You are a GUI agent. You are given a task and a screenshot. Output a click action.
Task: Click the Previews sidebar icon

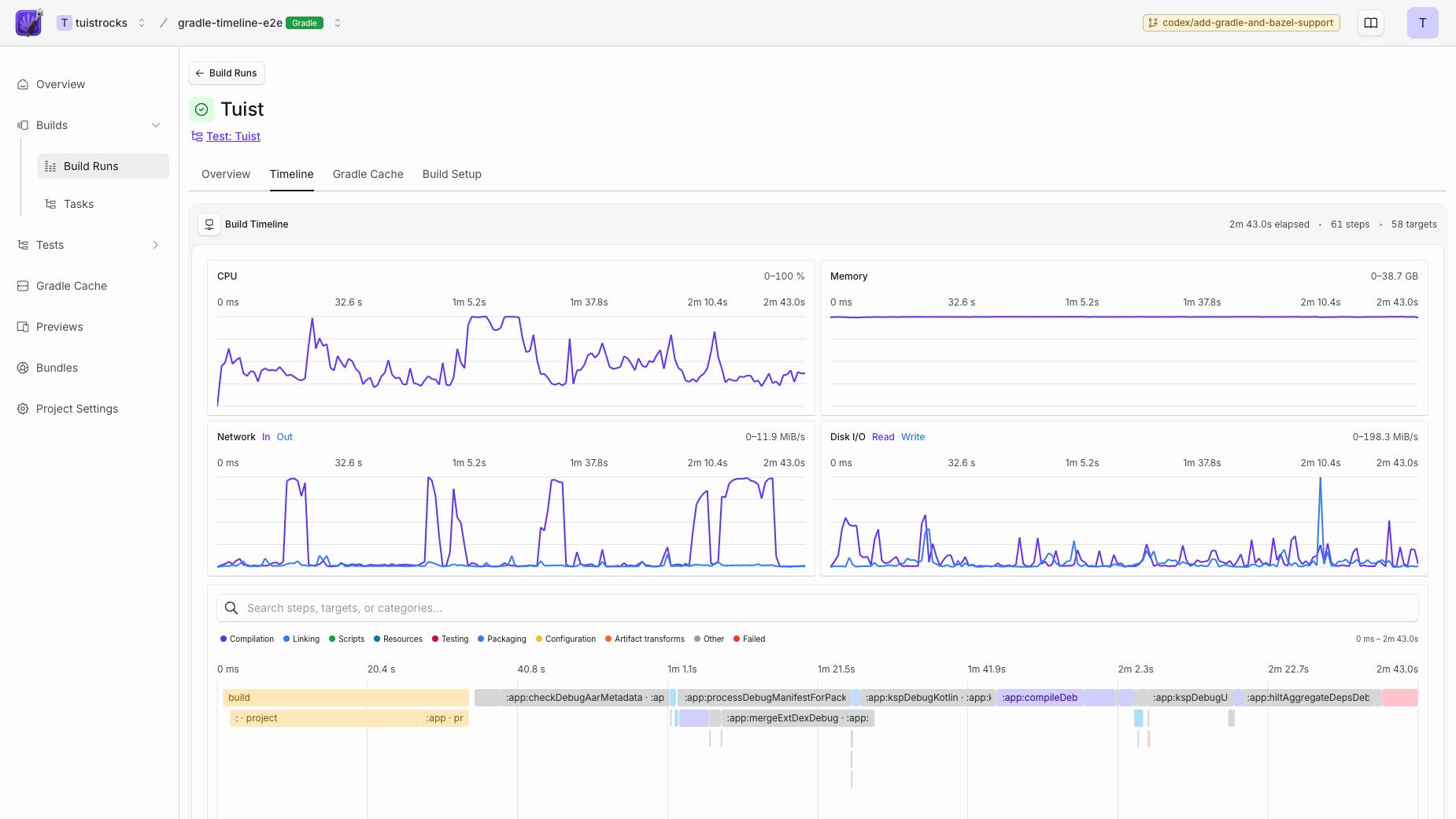coord(23,327)
